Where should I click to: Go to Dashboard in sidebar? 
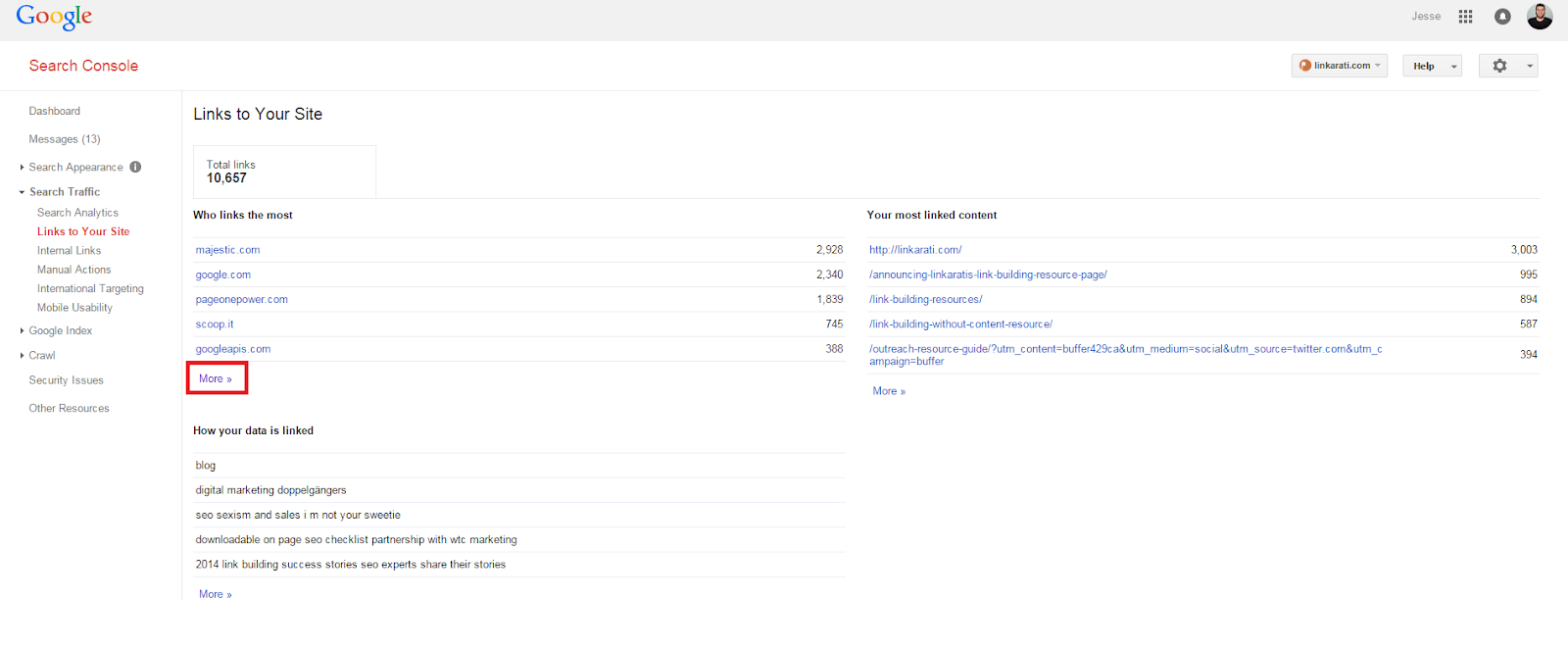tap(55, 111)
